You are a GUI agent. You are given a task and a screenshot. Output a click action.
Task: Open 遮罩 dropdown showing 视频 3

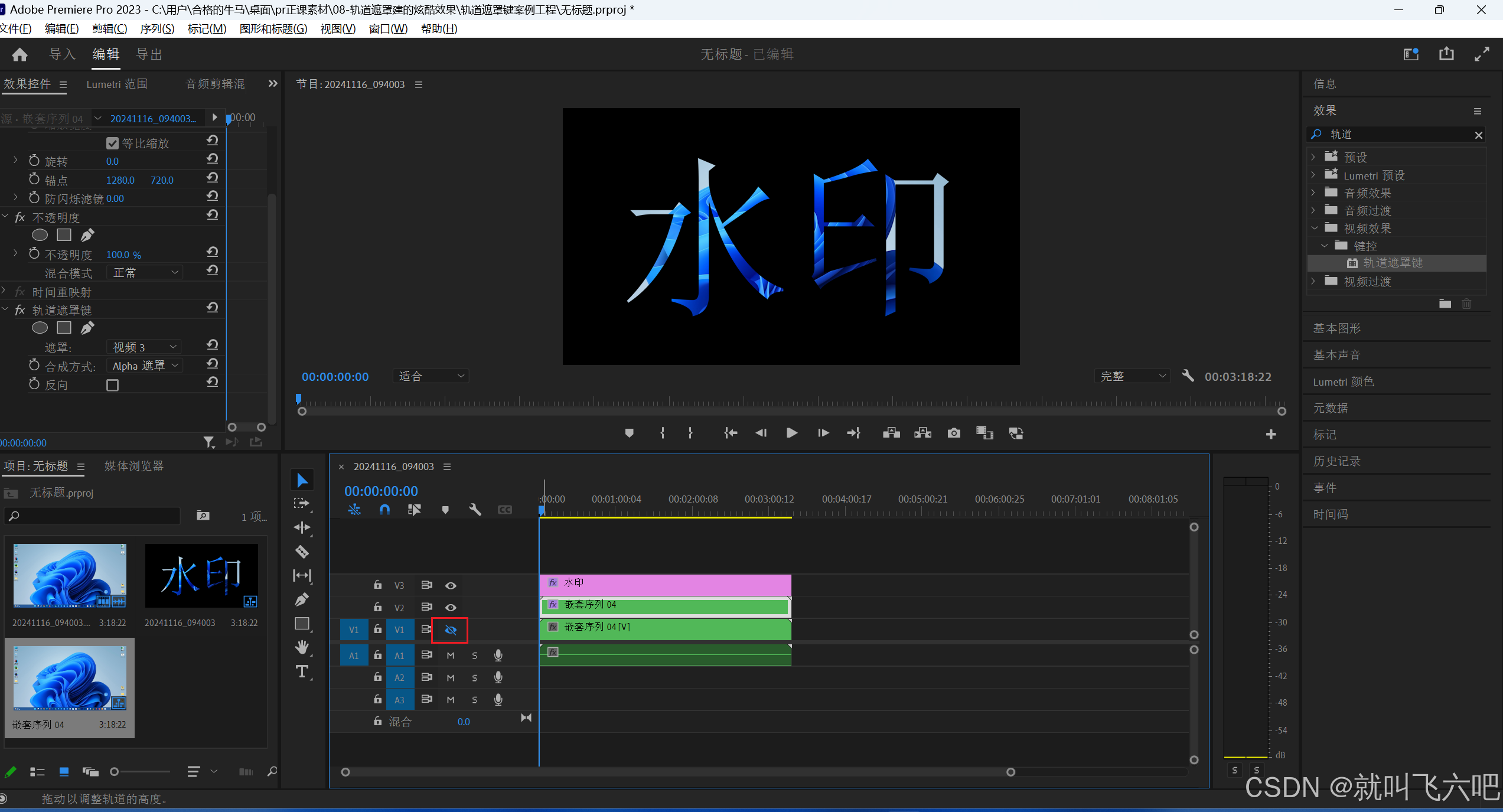click(145, 347)
